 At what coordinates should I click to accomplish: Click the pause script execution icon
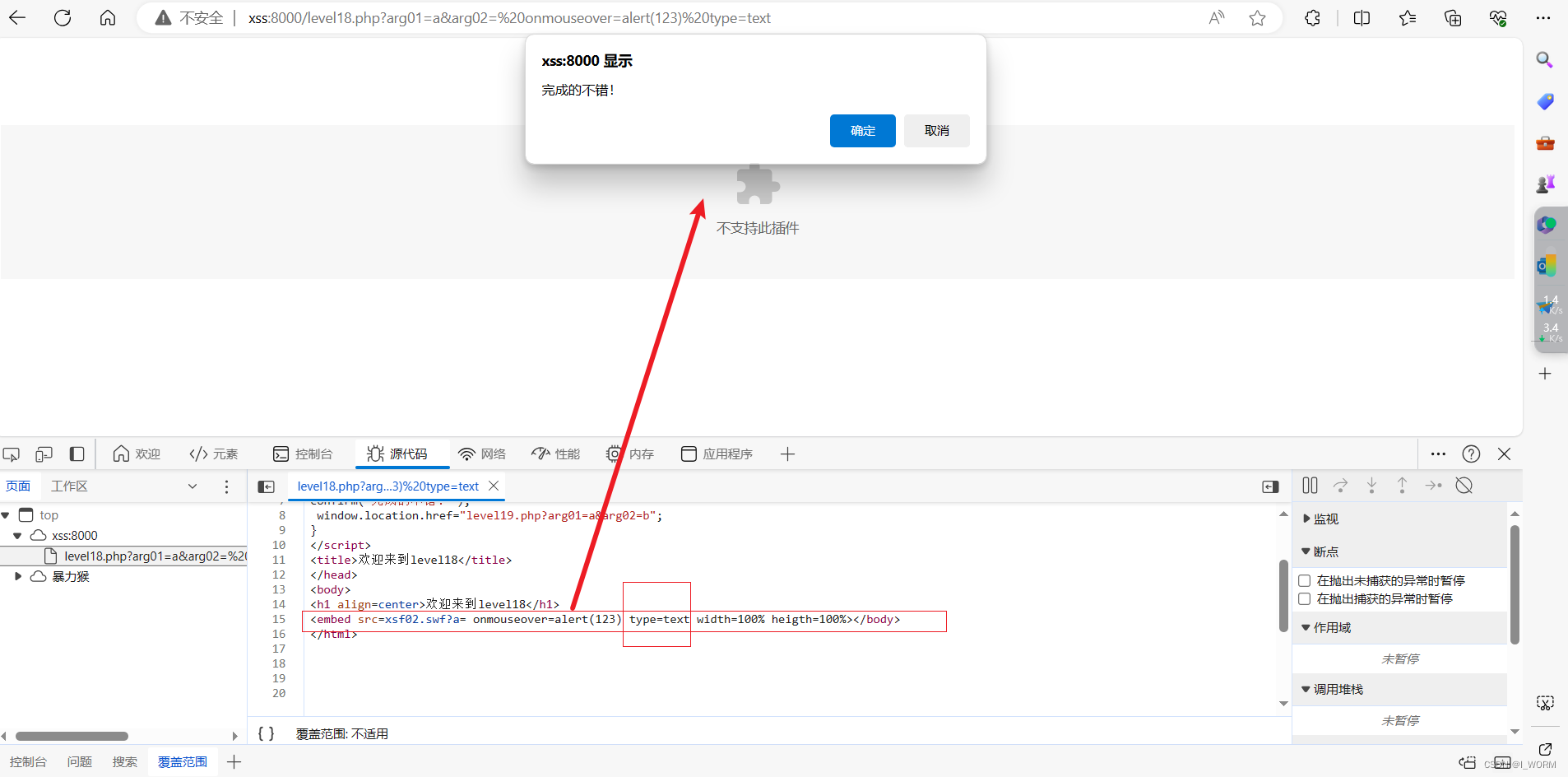1310,486
